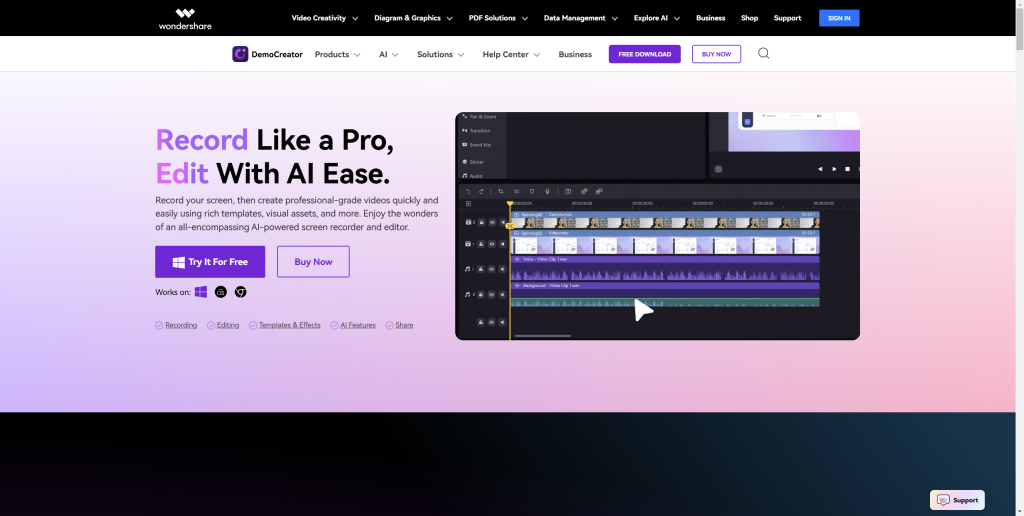Click the purple FREE DOWNLOAD button
The height and width of the screenshot is (516, 1024).
point(645,54)
